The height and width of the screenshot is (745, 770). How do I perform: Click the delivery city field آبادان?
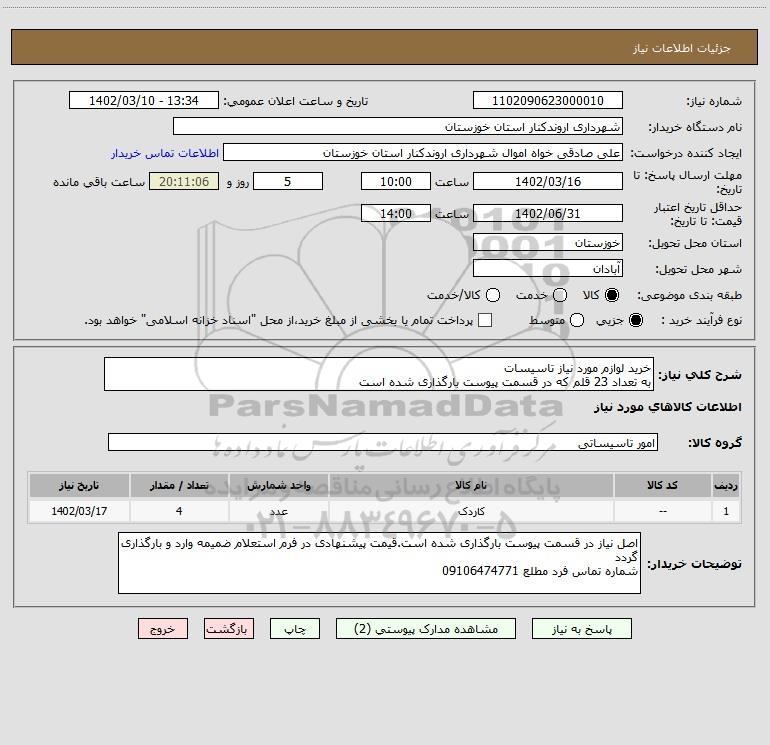tap(548, 269)
